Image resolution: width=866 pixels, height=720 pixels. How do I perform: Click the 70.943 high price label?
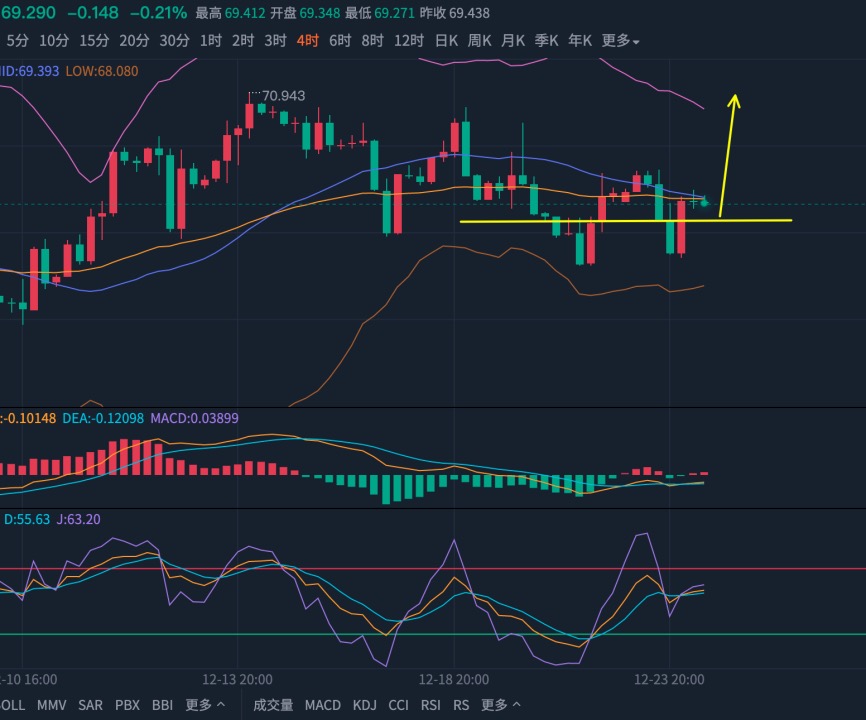point(283,96)
